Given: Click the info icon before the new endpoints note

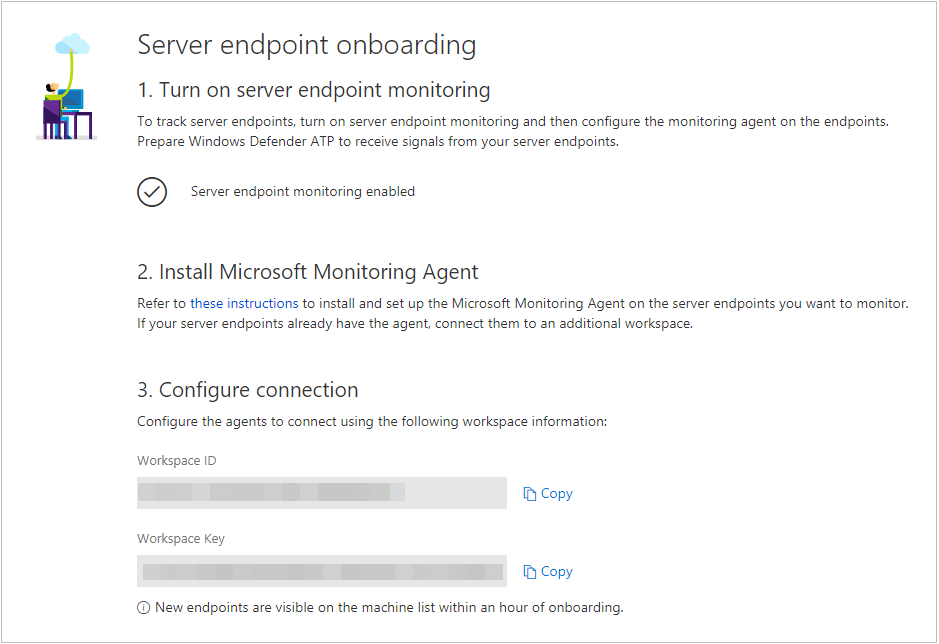Looking at the screenshot, I should [144, 608].
